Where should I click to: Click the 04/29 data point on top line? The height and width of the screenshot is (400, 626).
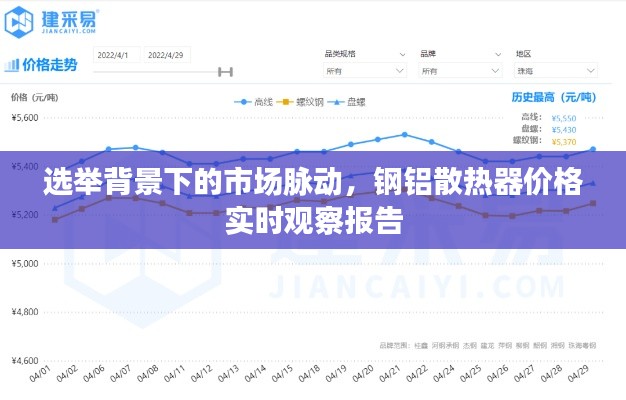[x=592, y=149]
